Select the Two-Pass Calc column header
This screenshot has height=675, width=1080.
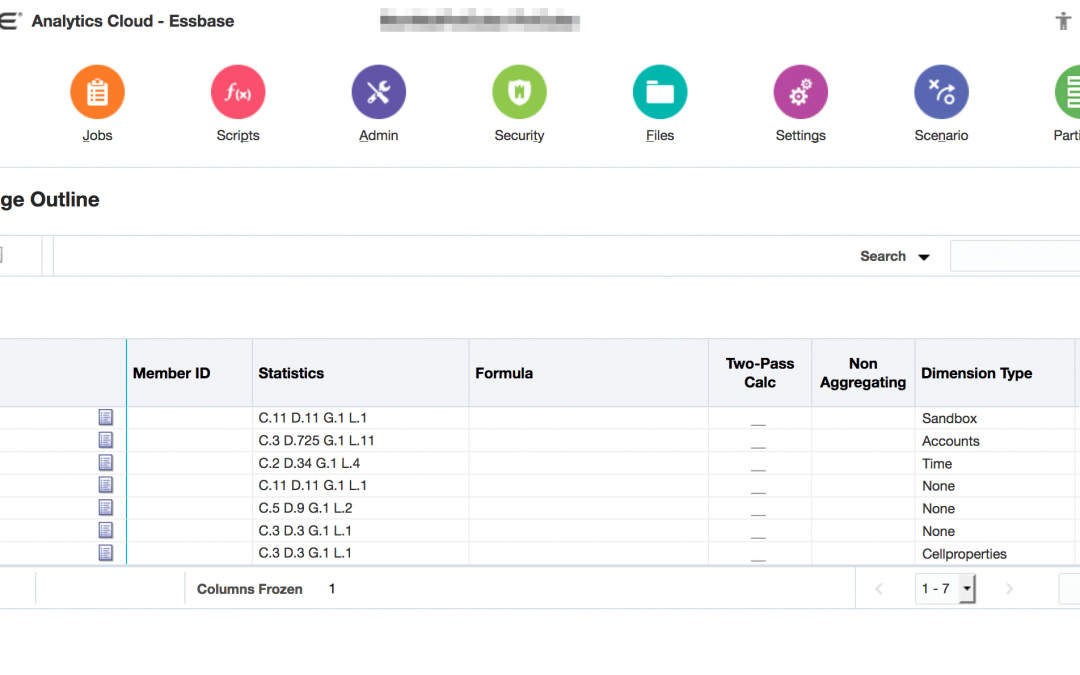tap(760, 373)
